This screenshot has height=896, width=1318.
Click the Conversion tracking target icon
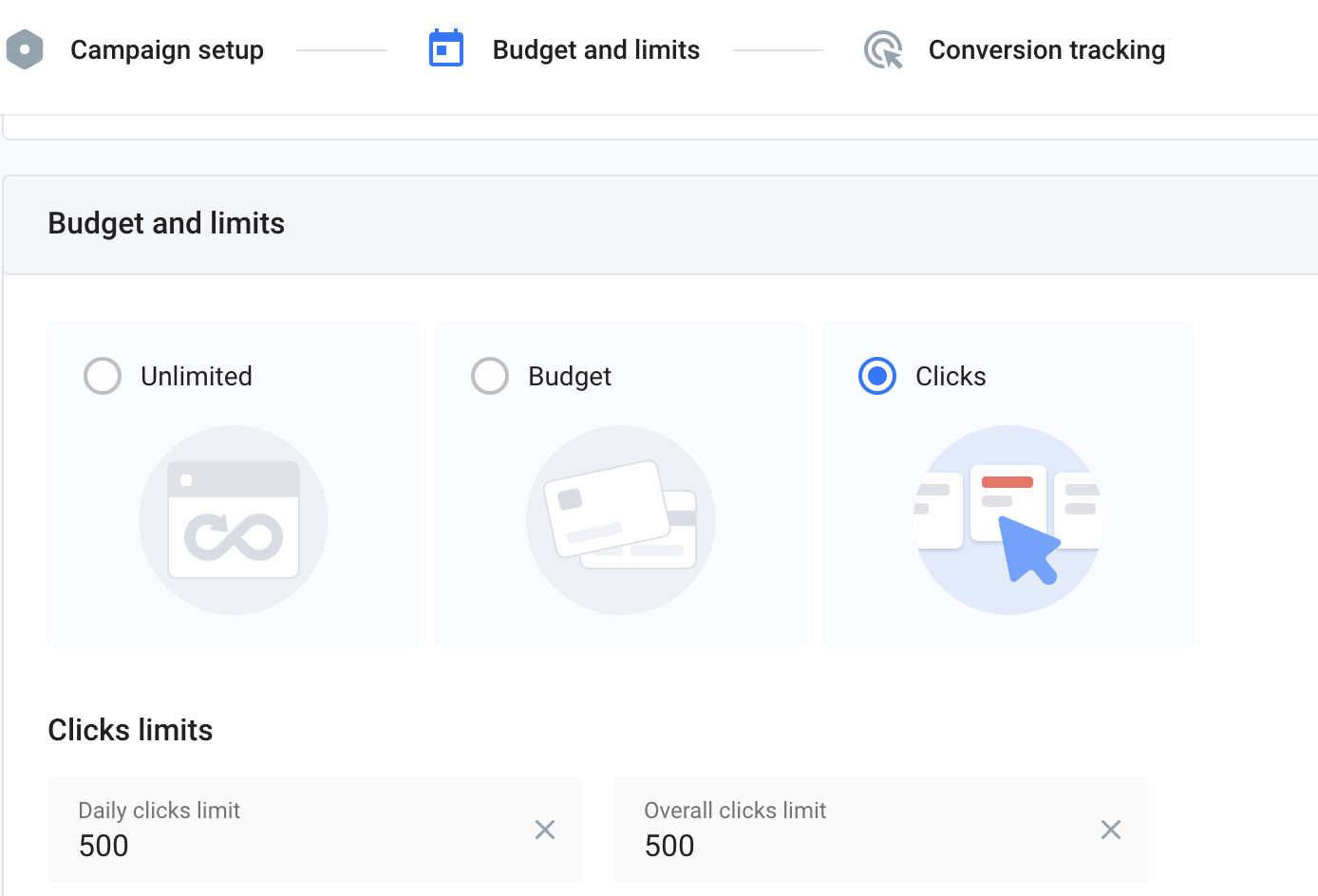coord(883,50)
